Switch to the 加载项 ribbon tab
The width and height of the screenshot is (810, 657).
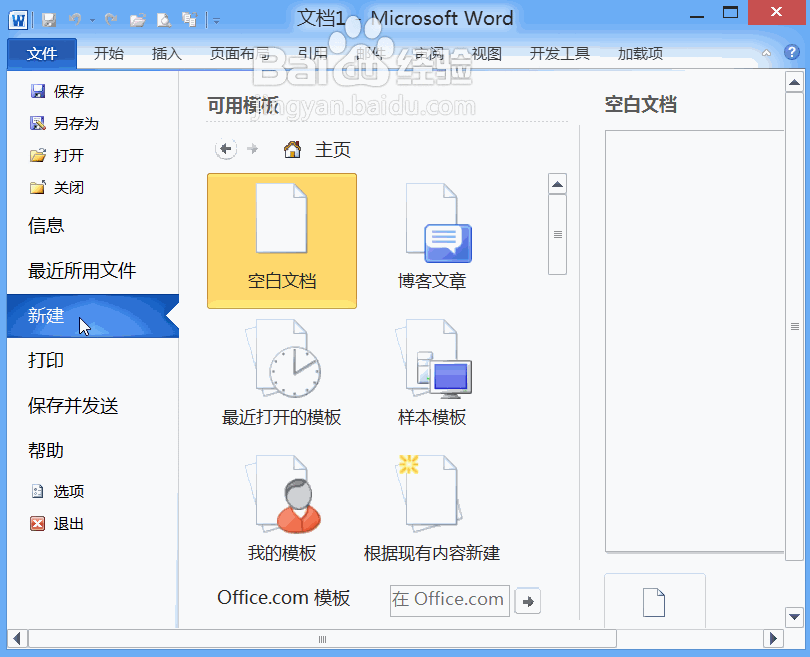click(x=640, y=53)
